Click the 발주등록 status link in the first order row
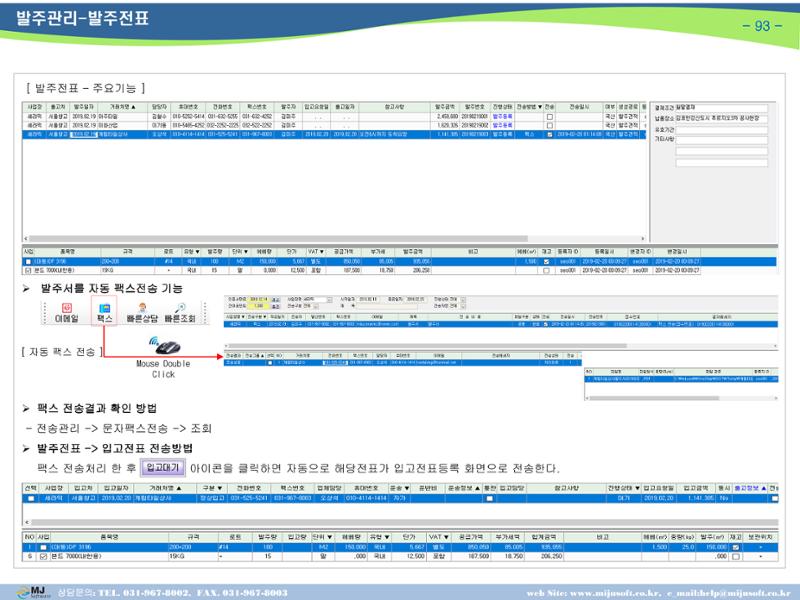This screenshot has width=800, height=600. (502, 117)
